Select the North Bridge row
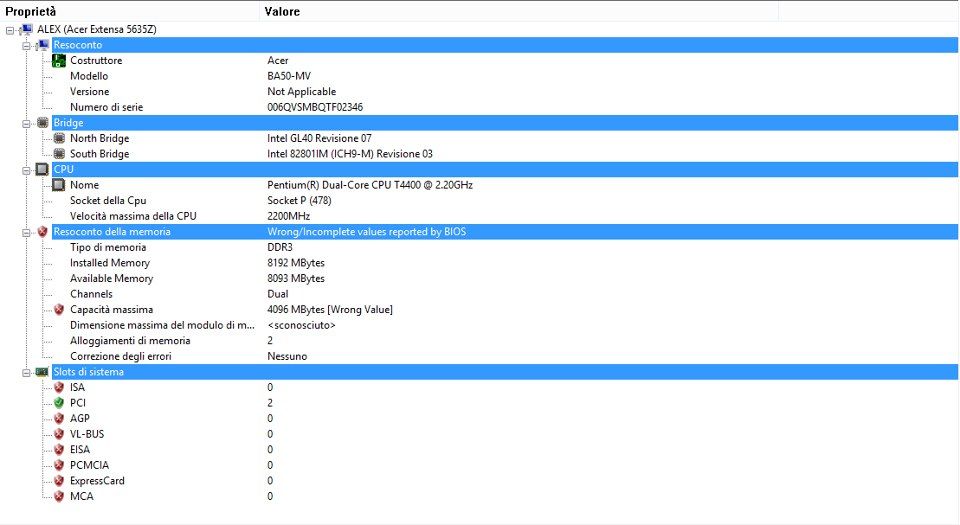This screenshot has width=960, height=525. pyautogui.click(x=99, y=138)
